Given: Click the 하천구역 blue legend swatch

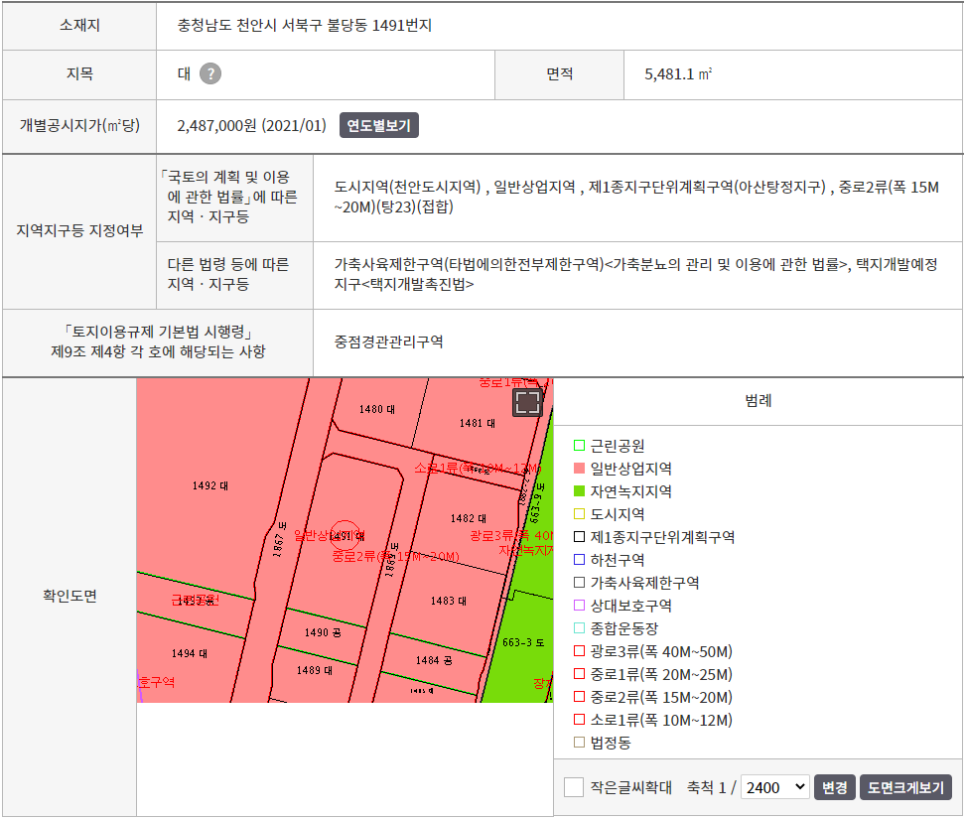Looking at the screenshot, I should (x=579, y=560).
